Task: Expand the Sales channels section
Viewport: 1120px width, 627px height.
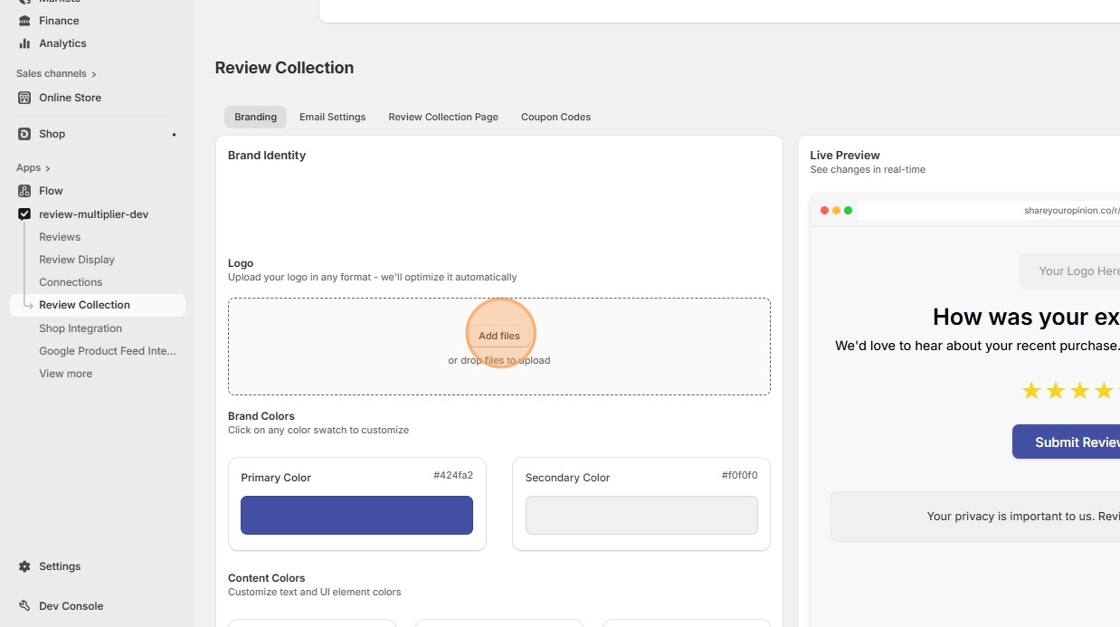Action: [x=94, y=74]
